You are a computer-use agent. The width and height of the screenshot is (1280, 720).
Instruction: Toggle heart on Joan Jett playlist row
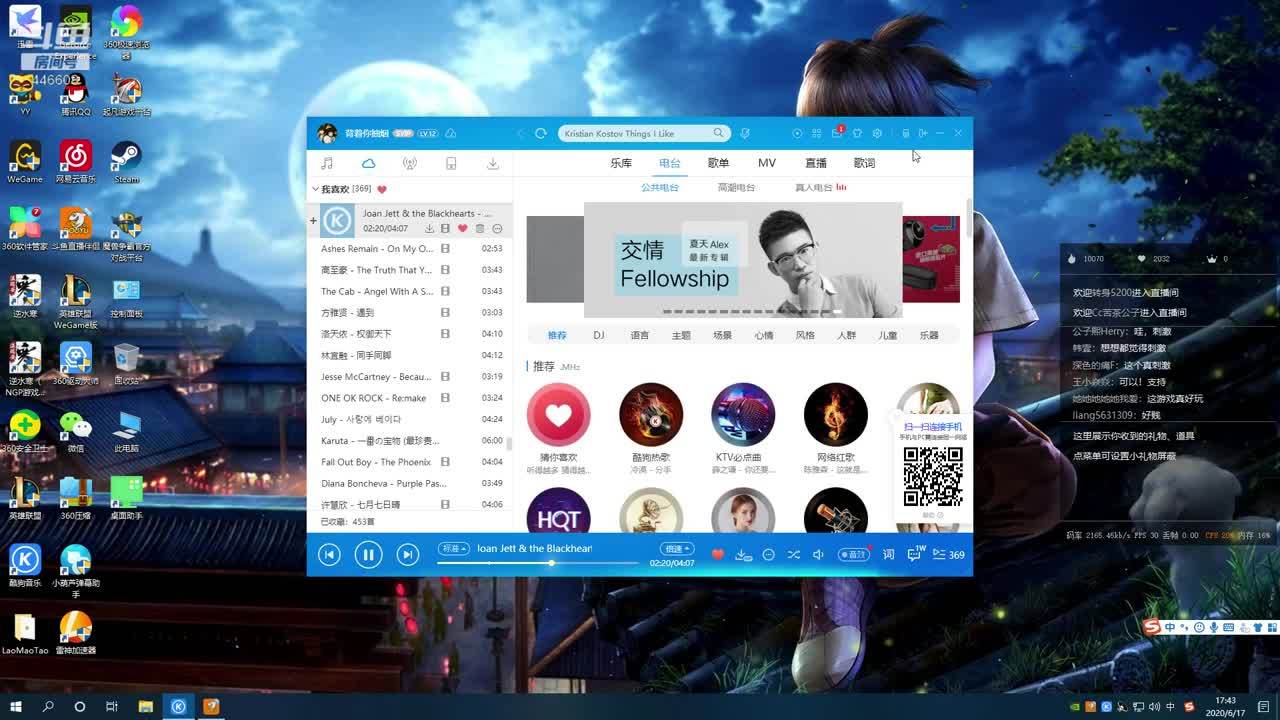tap(463, 229)
